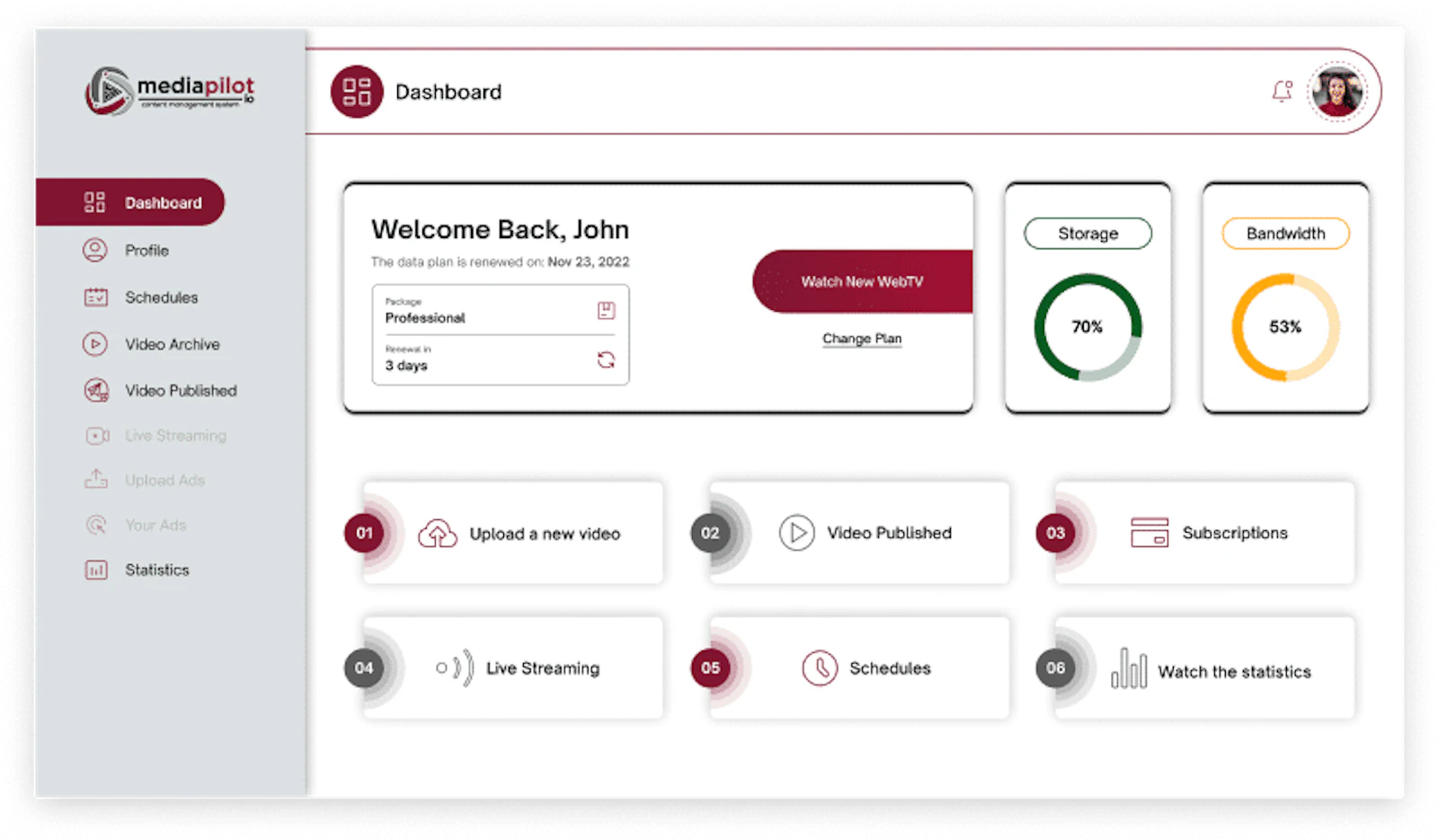The image size is (1438, 840).
Task: Click the 05 number badge
Action: point(710,668)
